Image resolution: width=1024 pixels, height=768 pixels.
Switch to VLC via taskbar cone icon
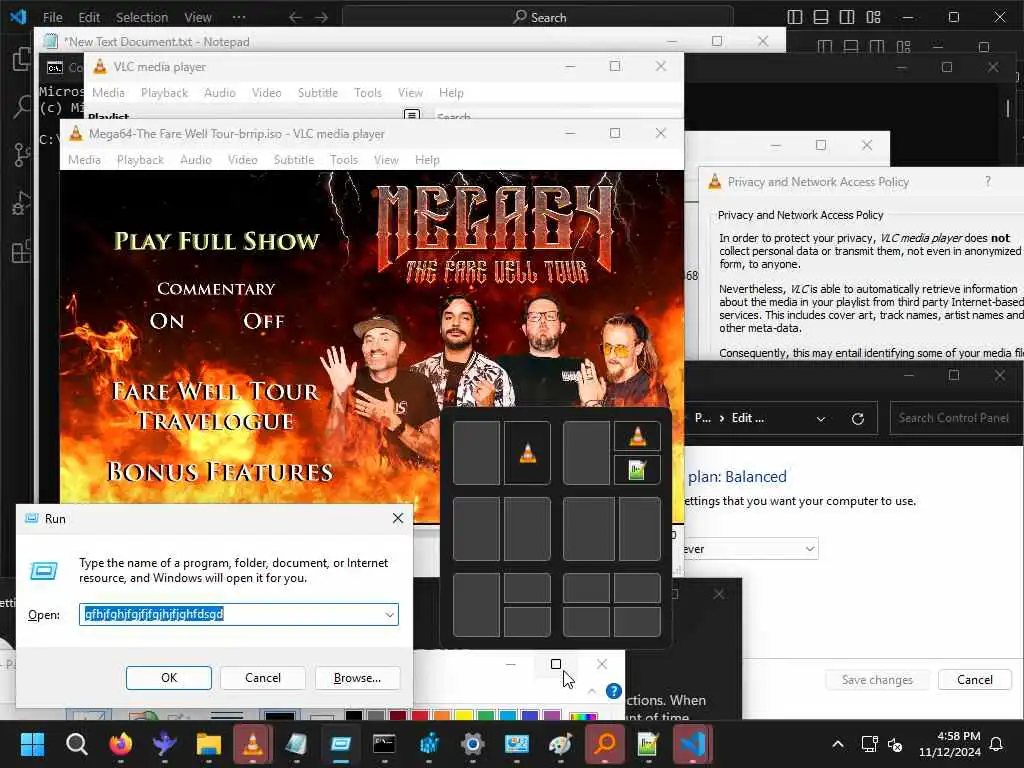(x=253, y=744)
